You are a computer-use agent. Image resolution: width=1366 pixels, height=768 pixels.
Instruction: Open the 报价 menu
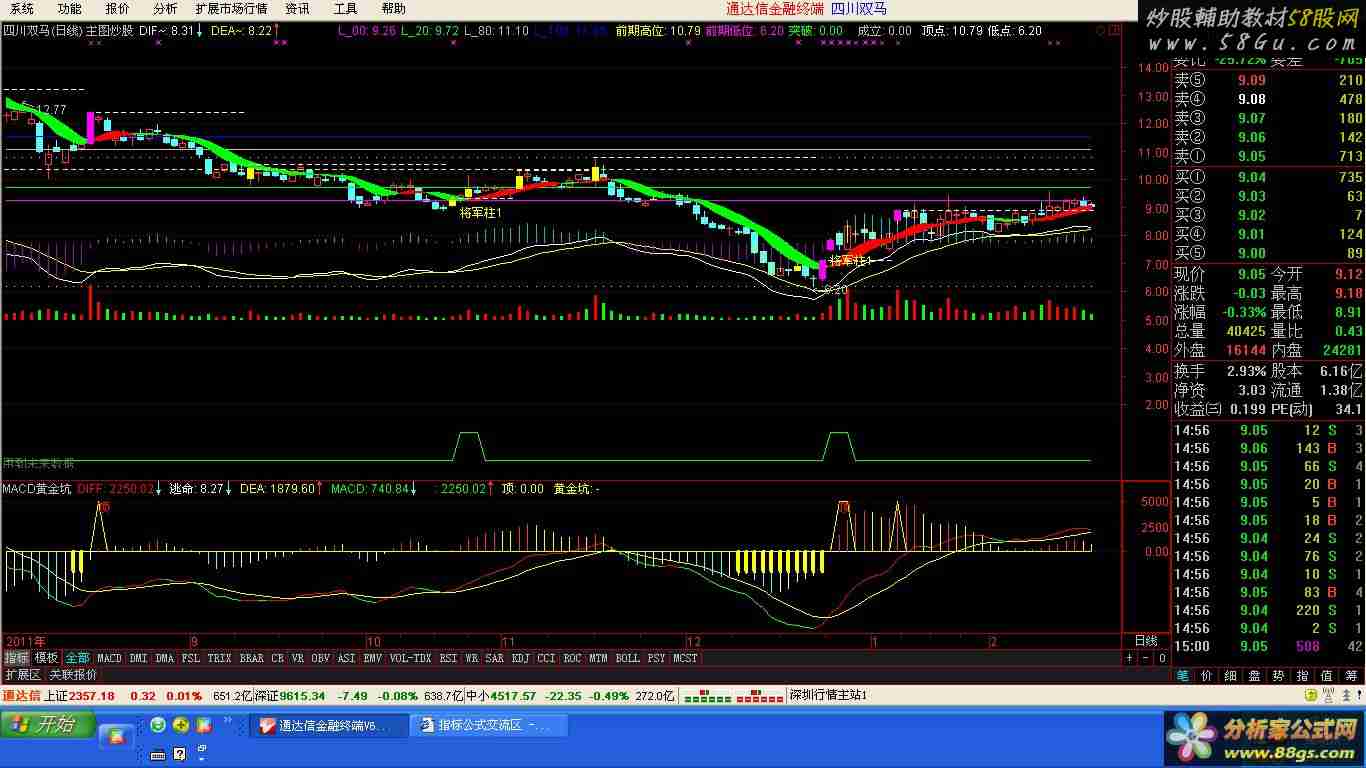tap(117, 8)
